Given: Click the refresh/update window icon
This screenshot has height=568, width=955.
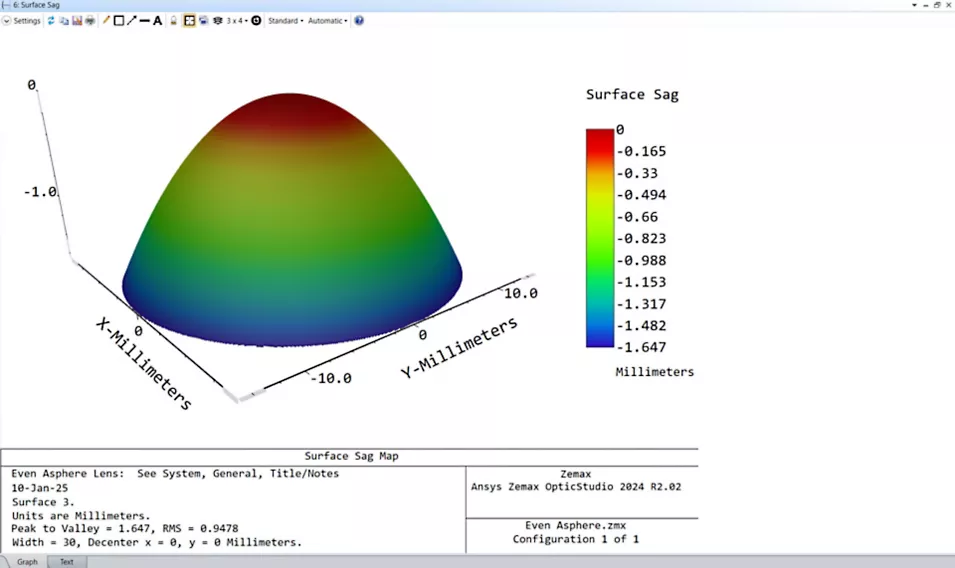Looking at the screenshot, I should tap(51, 20).
